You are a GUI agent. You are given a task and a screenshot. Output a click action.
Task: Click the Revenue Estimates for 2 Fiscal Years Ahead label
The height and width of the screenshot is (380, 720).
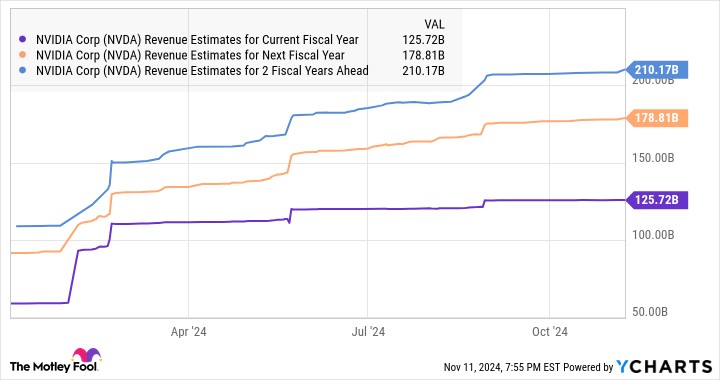point(202,71)
